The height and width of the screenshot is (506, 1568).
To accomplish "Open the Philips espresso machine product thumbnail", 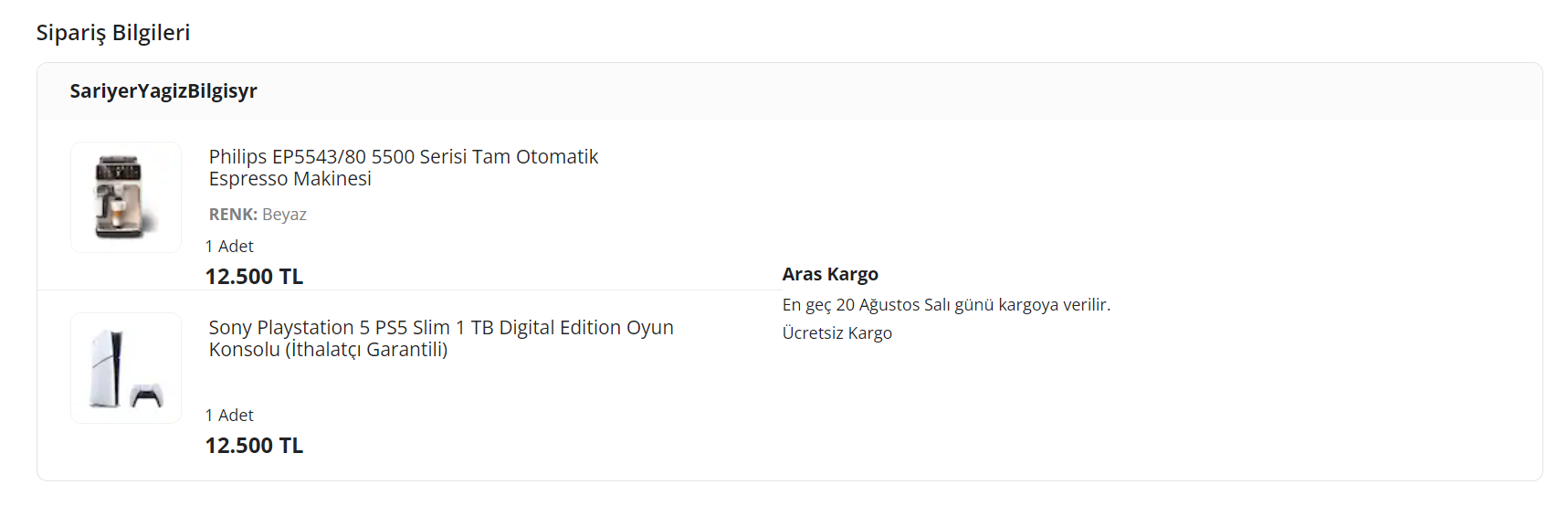I will click(126, 197).
